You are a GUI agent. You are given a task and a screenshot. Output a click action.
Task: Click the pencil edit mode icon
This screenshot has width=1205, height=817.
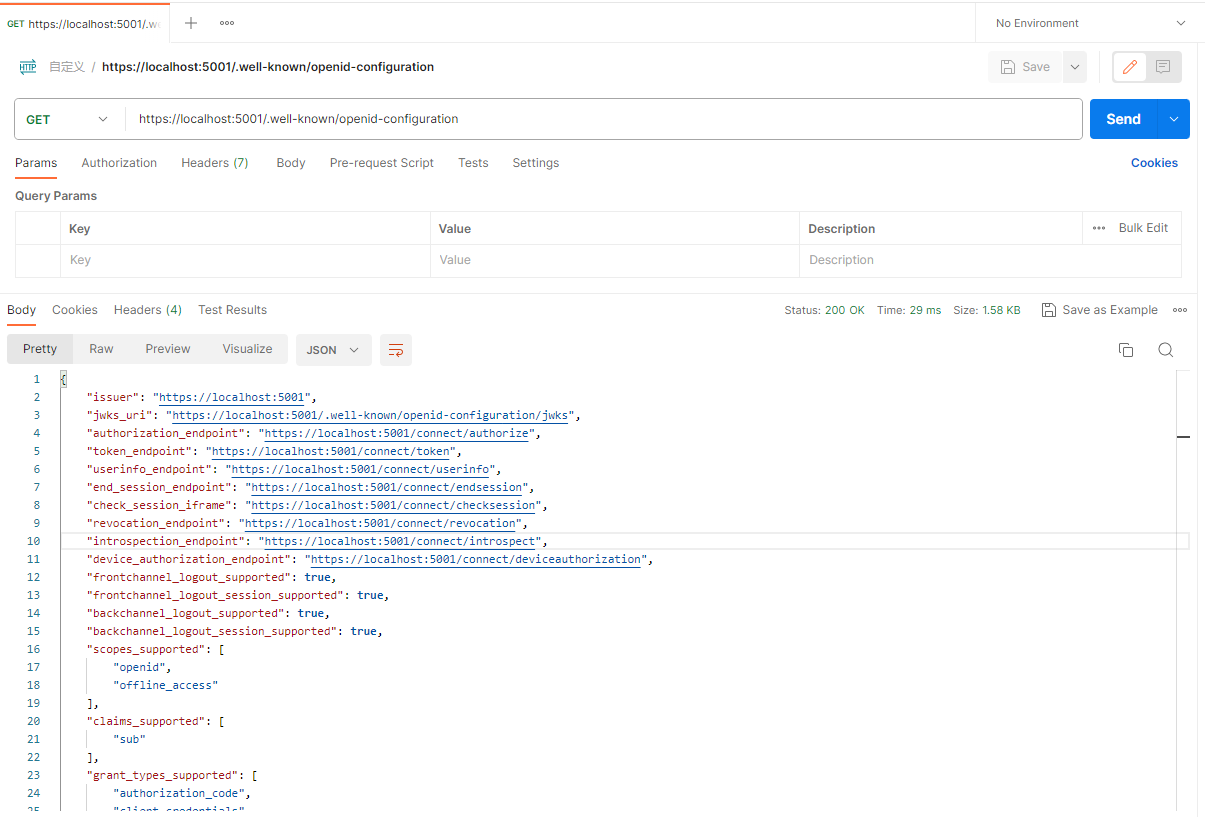click(x=1130, y=67)
